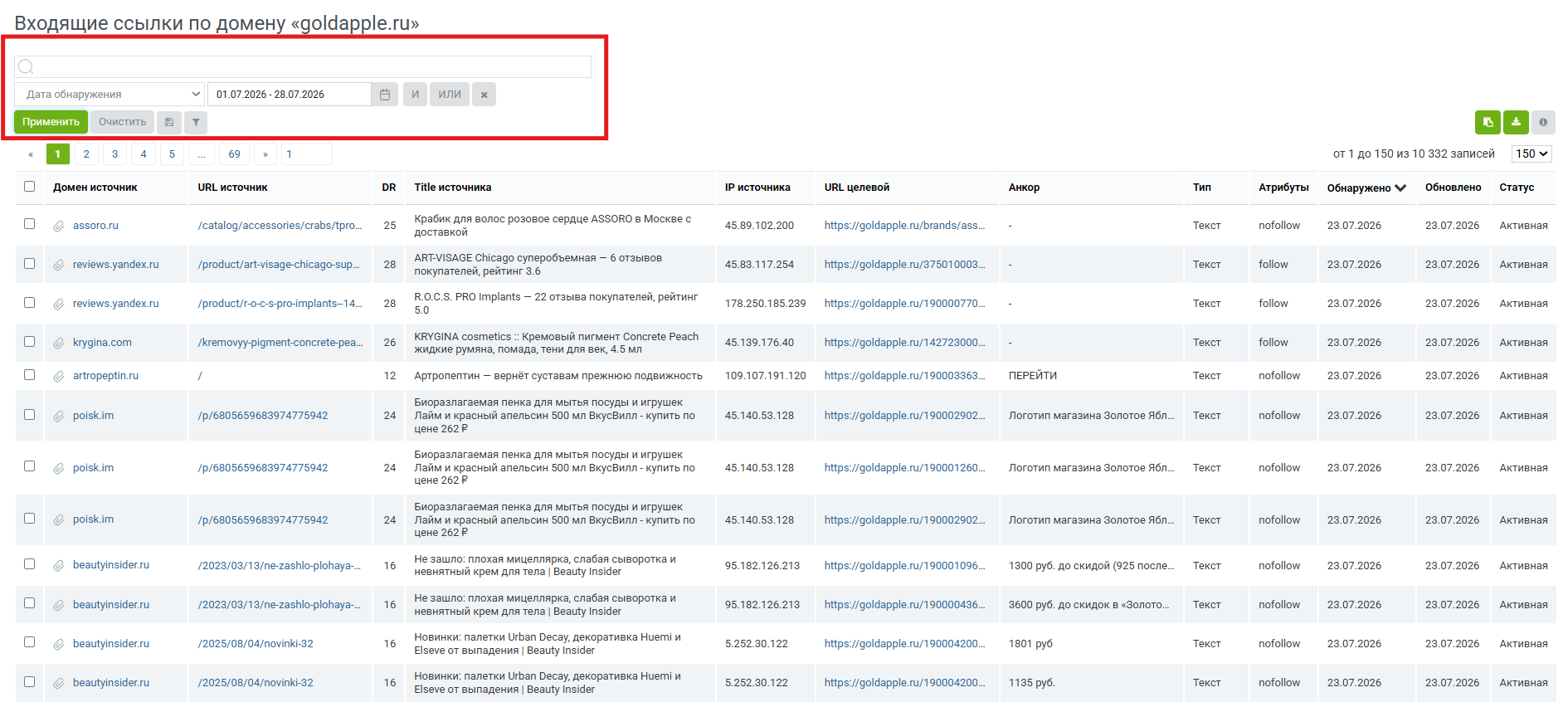Open the 150 records-per-page dropdown
Image resolution: width=1568 pixels, height=707 pixels.
point(1531,154)
